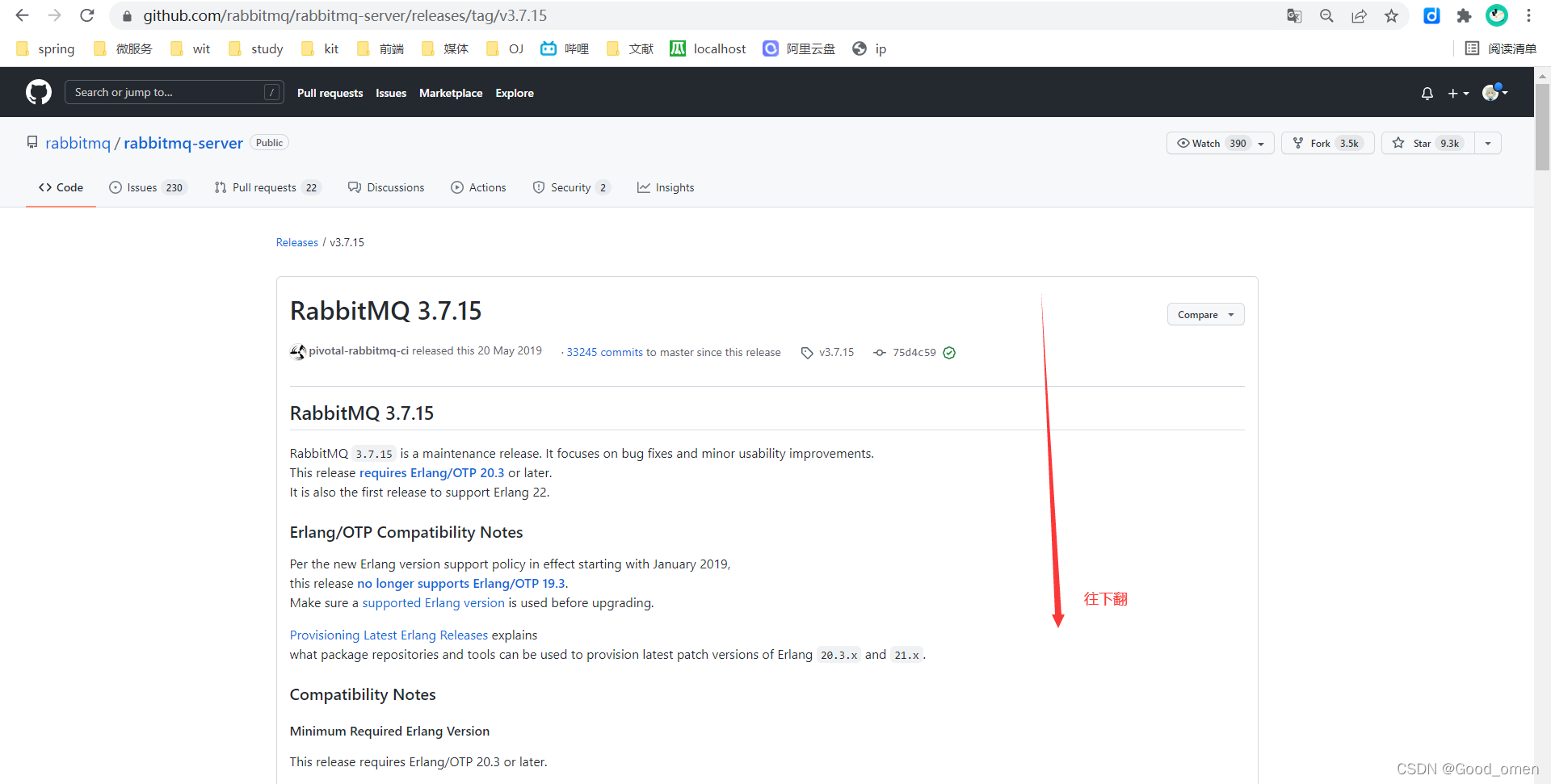The width and height of the screenshot is (1551, 784).
Task: Focus the Search or jump to field
Action: click(174, 93)
